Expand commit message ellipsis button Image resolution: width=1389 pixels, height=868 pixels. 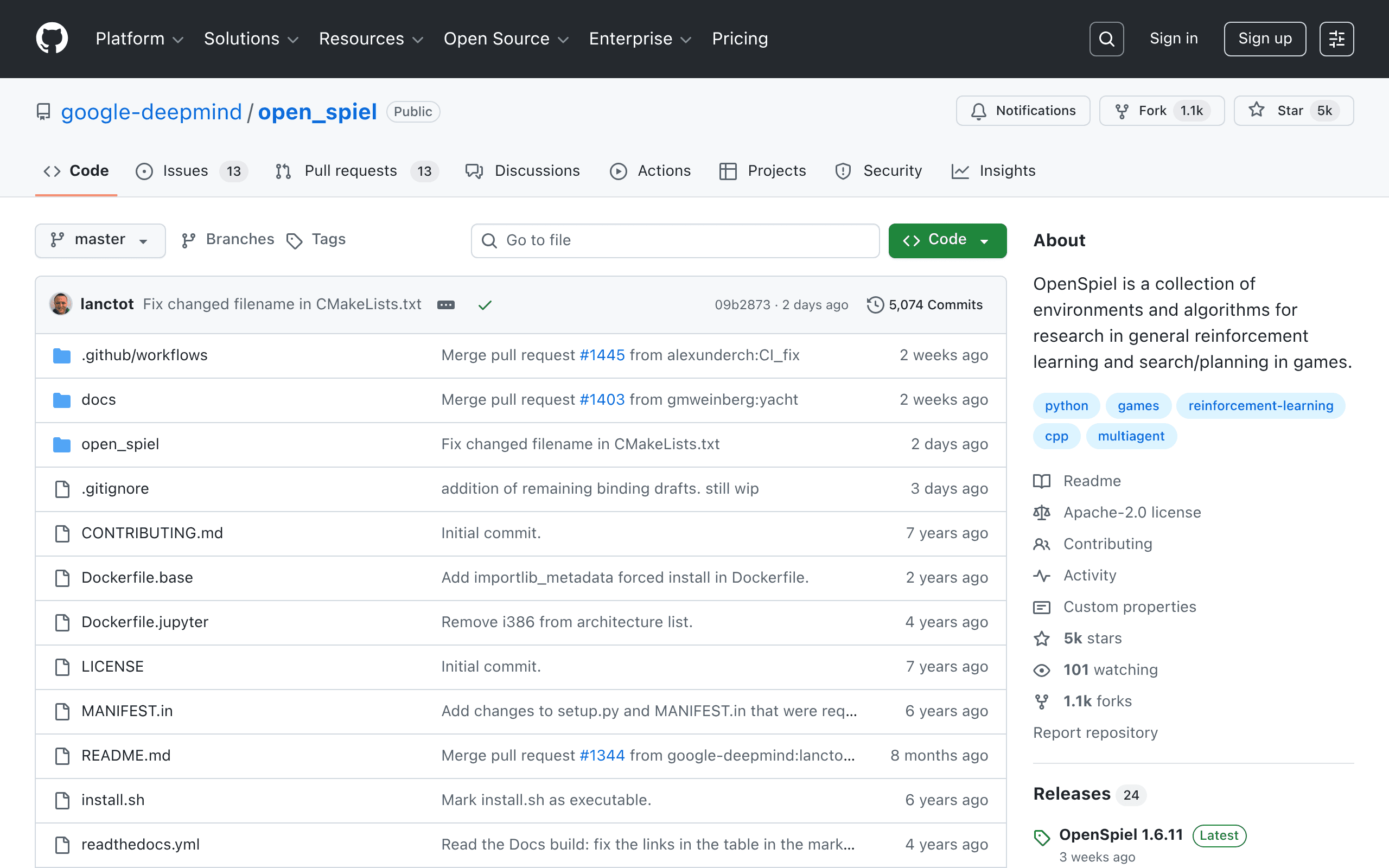pyautogui.click(x=446, y=305)
